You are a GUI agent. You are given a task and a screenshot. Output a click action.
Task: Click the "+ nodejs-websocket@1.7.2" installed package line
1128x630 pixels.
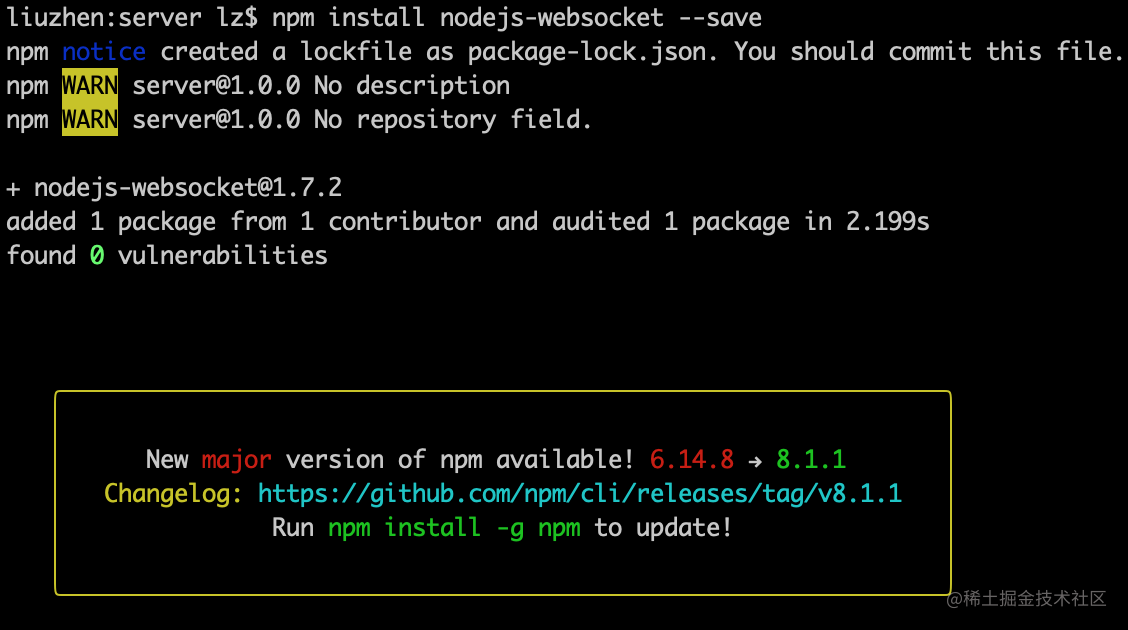tap(174, 187)
